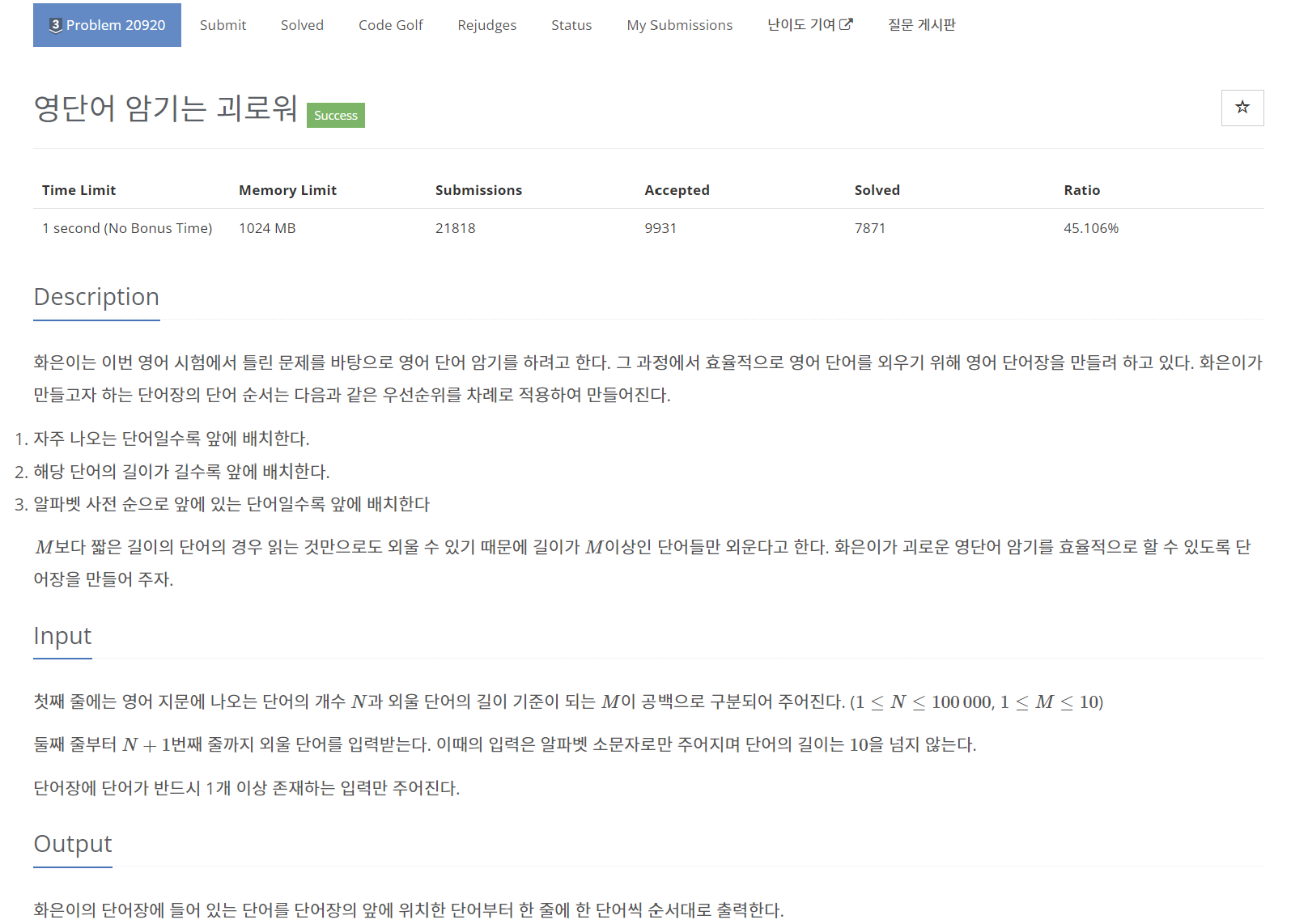Open the 난이도 기여 link
Image resolution: width=1308 pixels, height=924 pixels.
pos(810,25)
